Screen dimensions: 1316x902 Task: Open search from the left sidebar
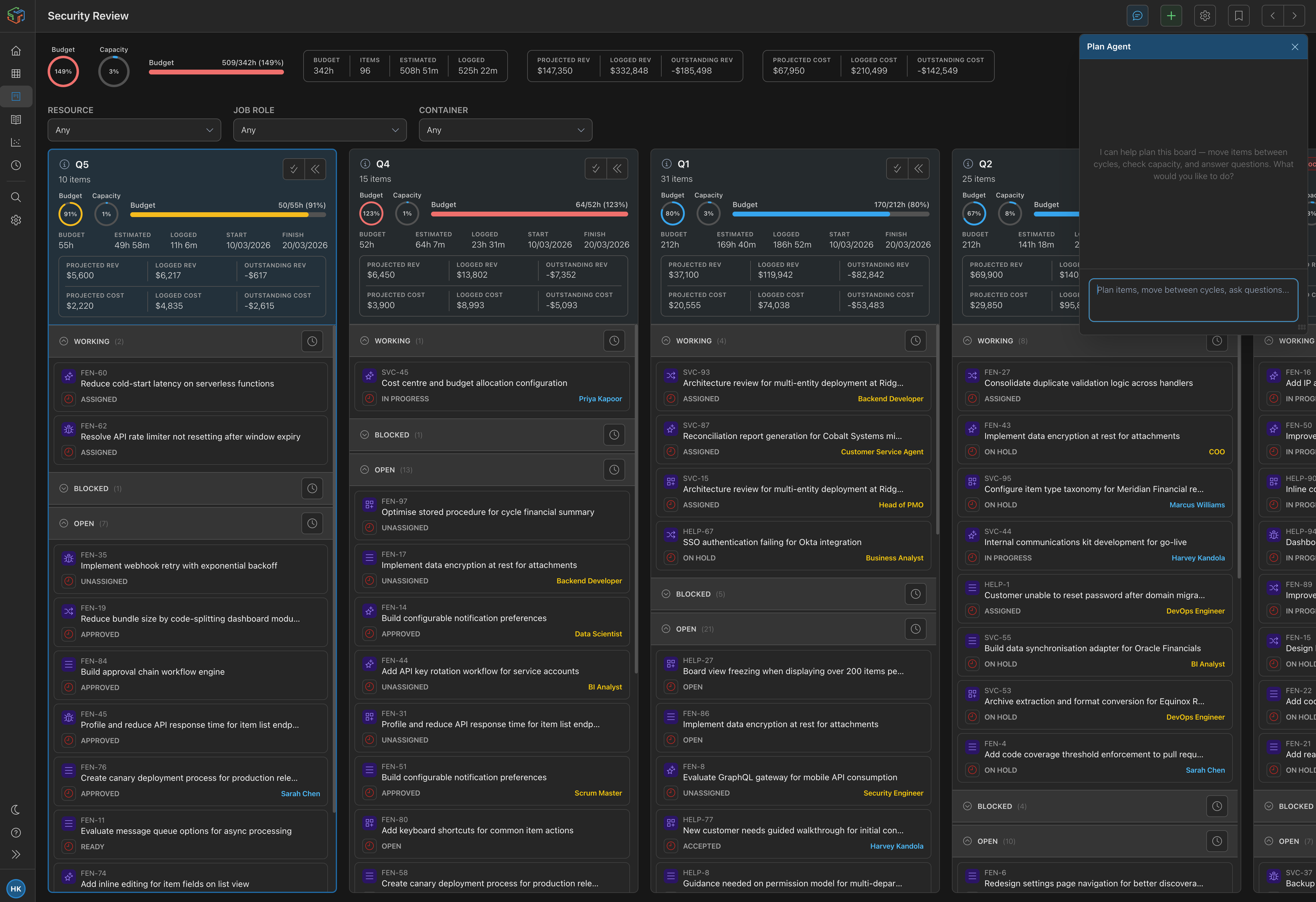[x=16, y=197]
